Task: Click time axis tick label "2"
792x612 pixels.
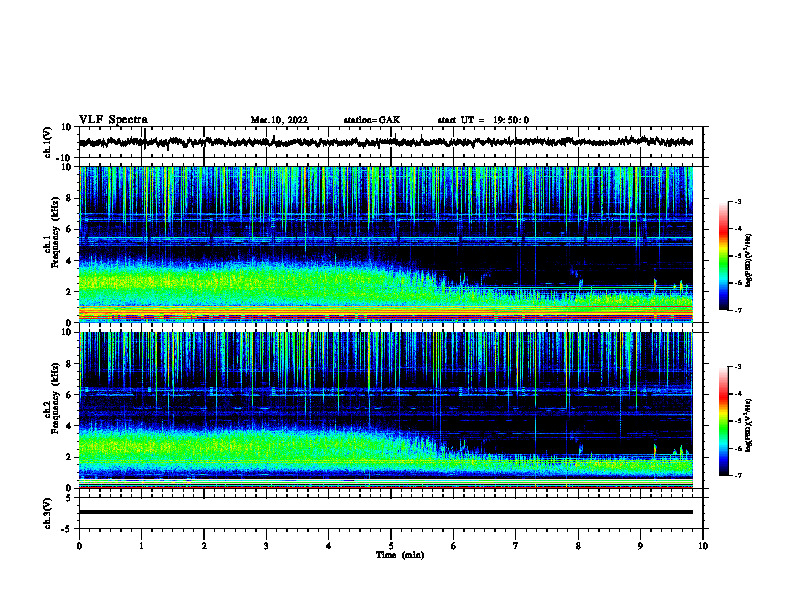Action: point(204,546)
